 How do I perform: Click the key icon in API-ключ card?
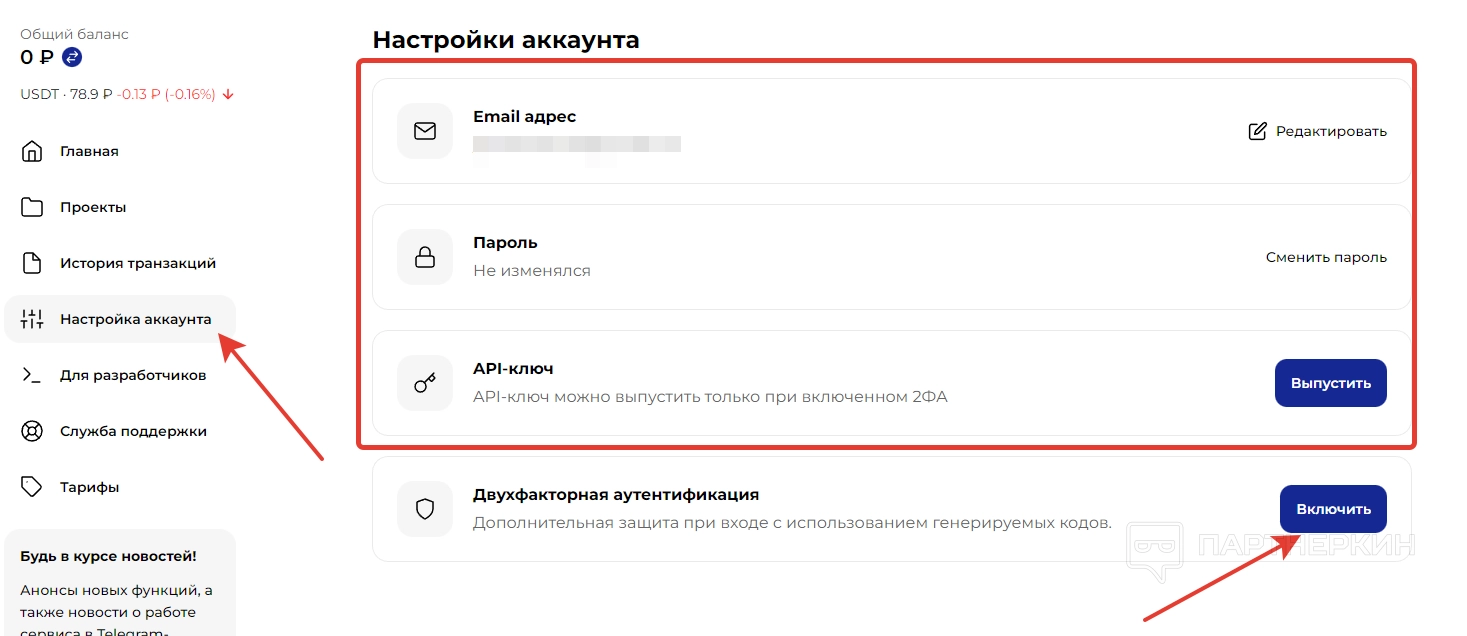pos(425,383)
